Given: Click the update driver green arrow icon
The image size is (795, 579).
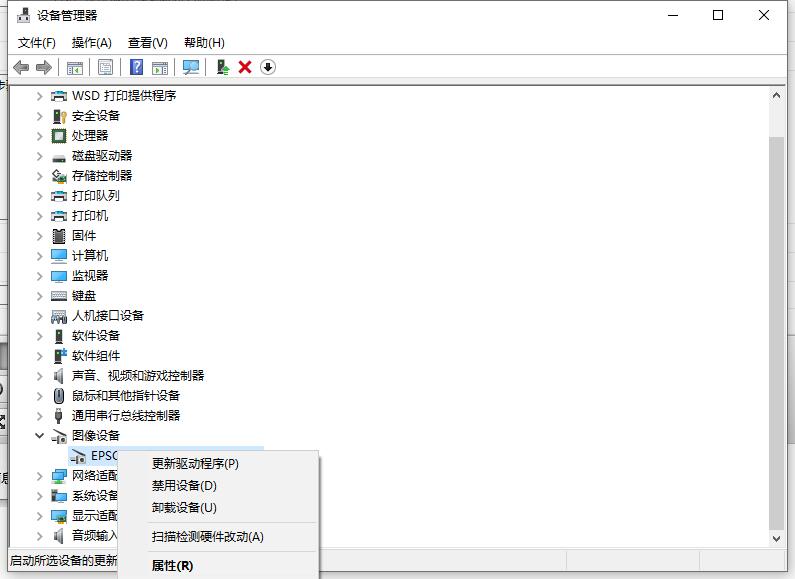Looking at the screenshot, I should pyautogui.click(x=223, y=67).
